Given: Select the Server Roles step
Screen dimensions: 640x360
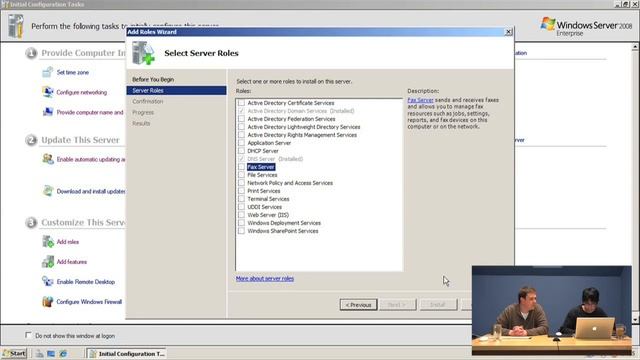Looking at the screenshot, I should coord(176,90).
